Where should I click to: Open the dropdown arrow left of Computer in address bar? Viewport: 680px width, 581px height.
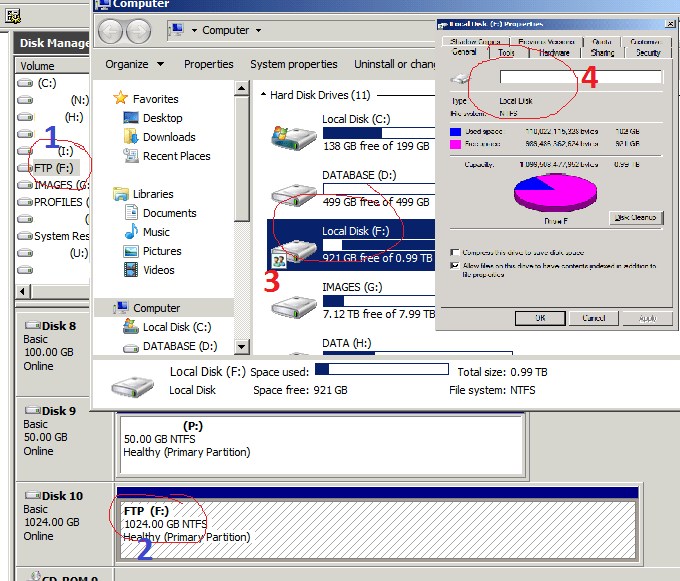pyautogui.click(x=194, y=30)
